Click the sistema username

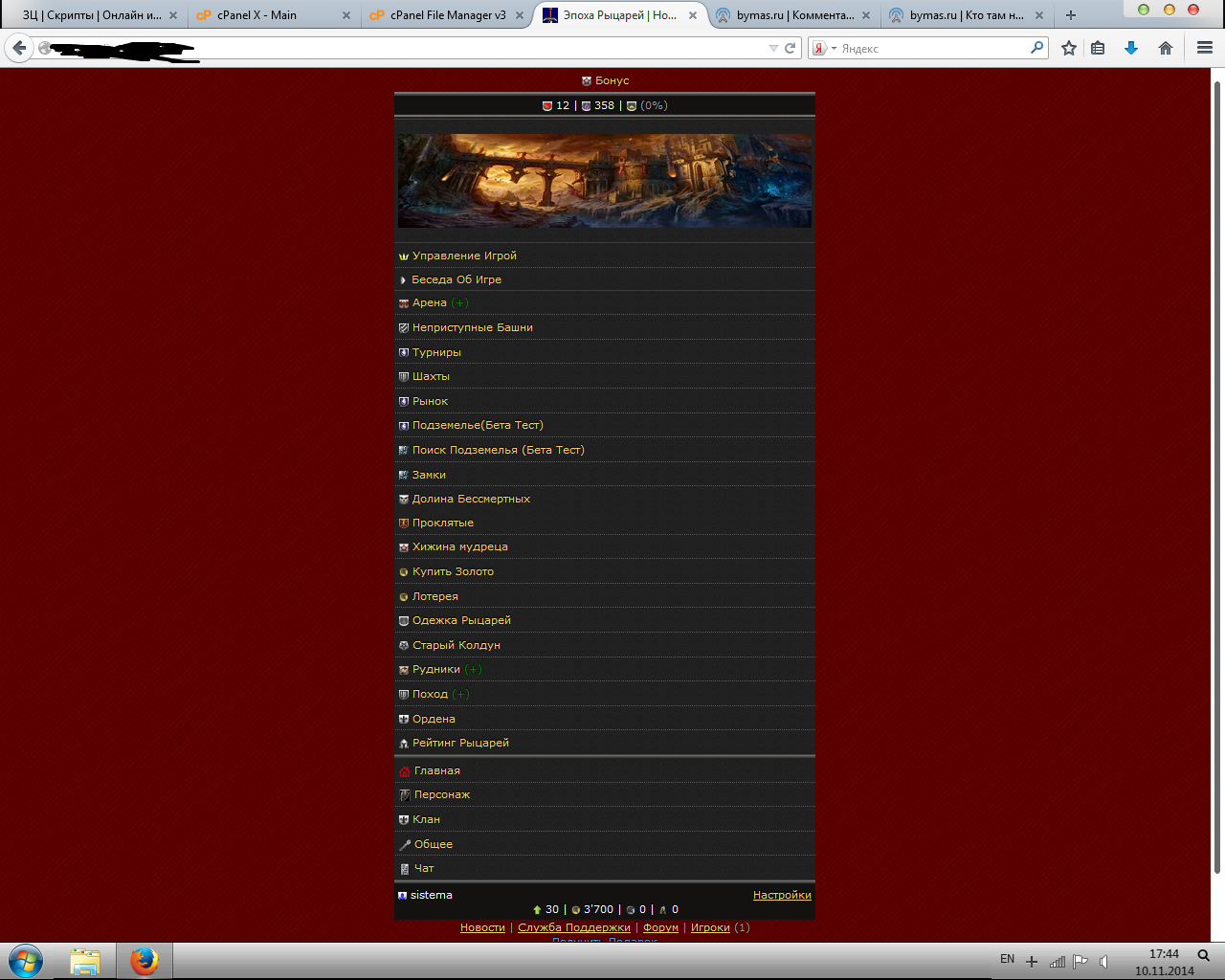432,895
